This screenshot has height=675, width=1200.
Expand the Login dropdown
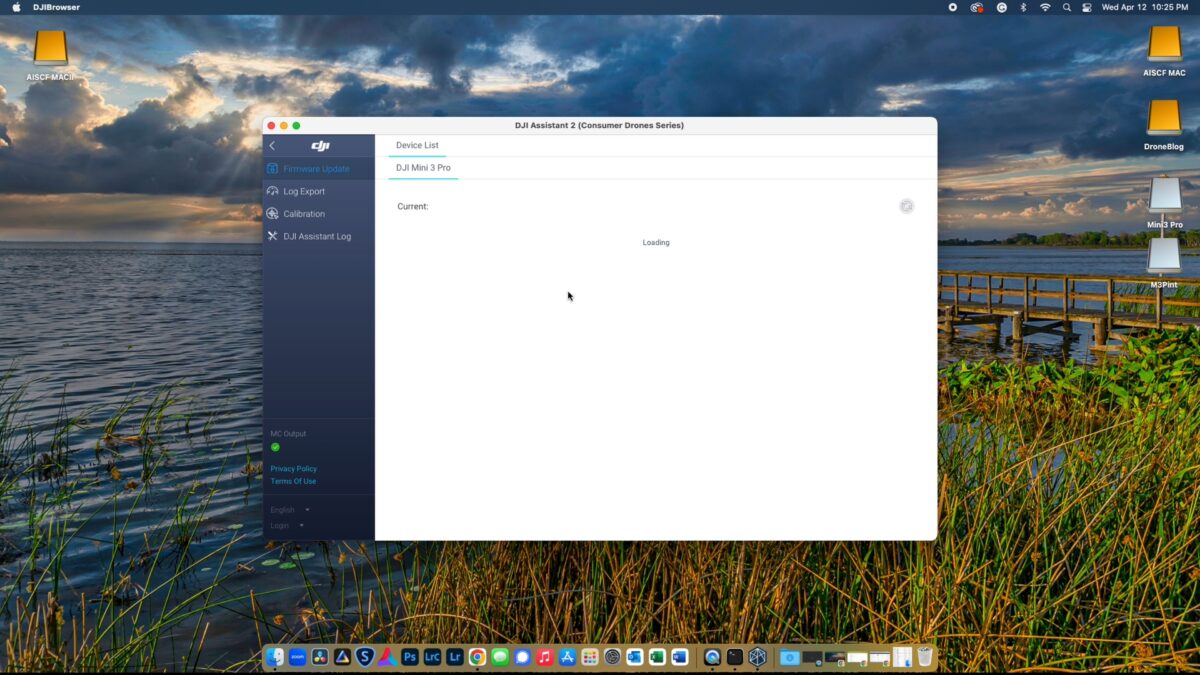286,526
